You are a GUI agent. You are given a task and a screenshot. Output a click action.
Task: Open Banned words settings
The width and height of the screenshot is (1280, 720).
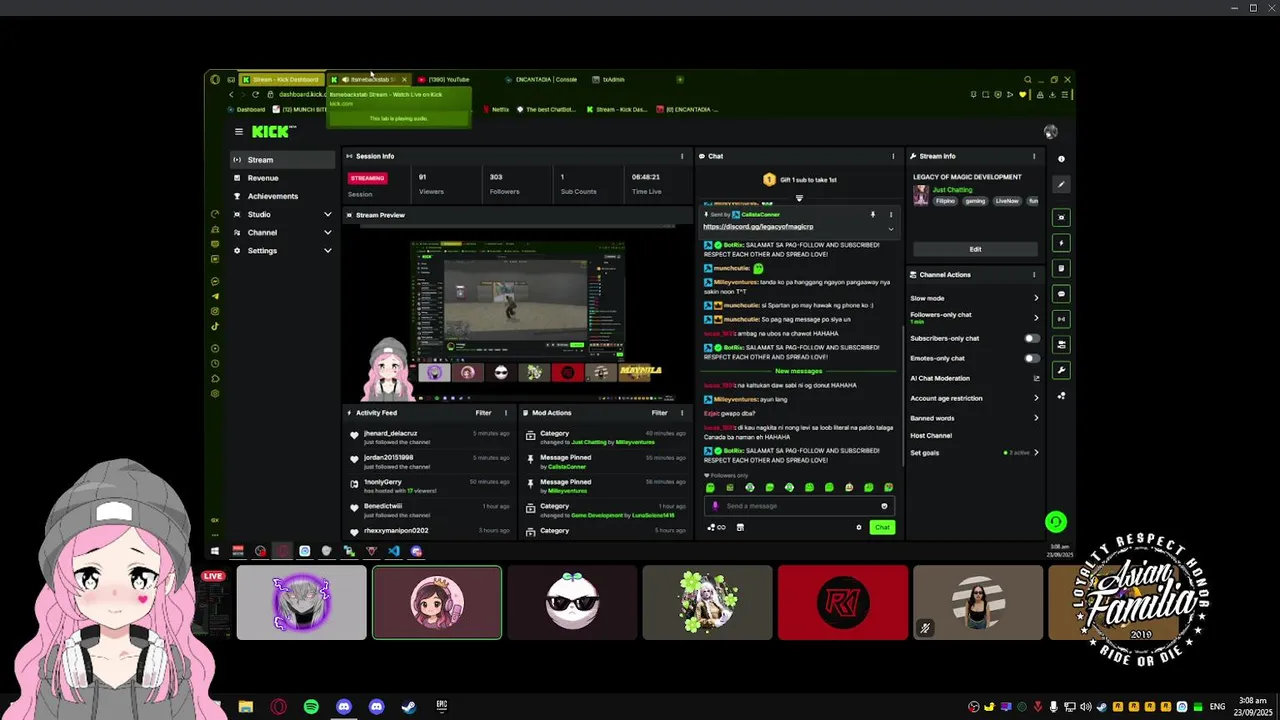tap(975, 418)
